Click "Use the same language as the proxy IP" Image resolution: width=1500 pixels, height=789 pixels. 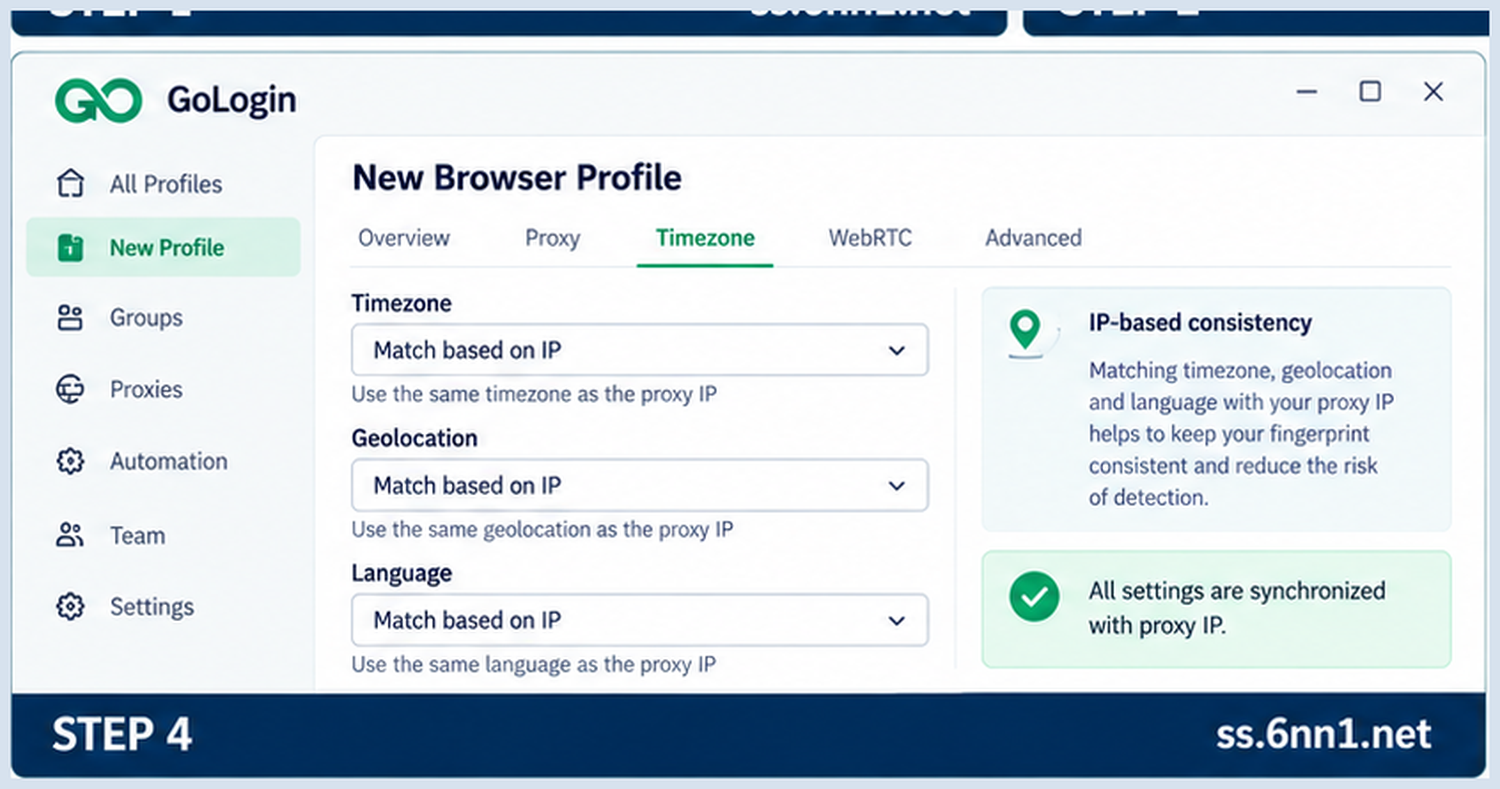click(x=533, y=664)
